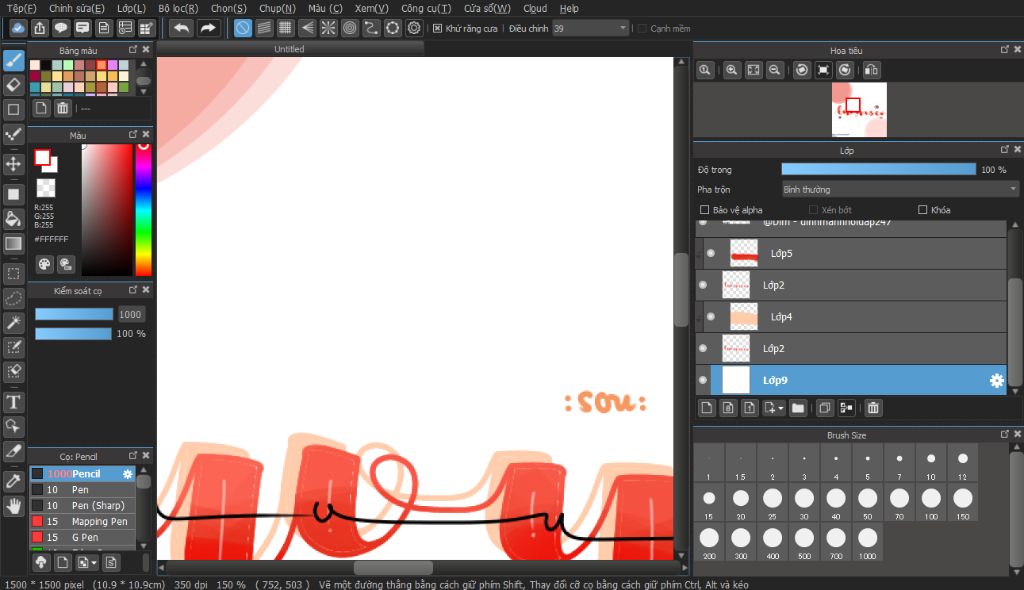
Task: Float the Bảng màu panel
Action: [133, 50]
